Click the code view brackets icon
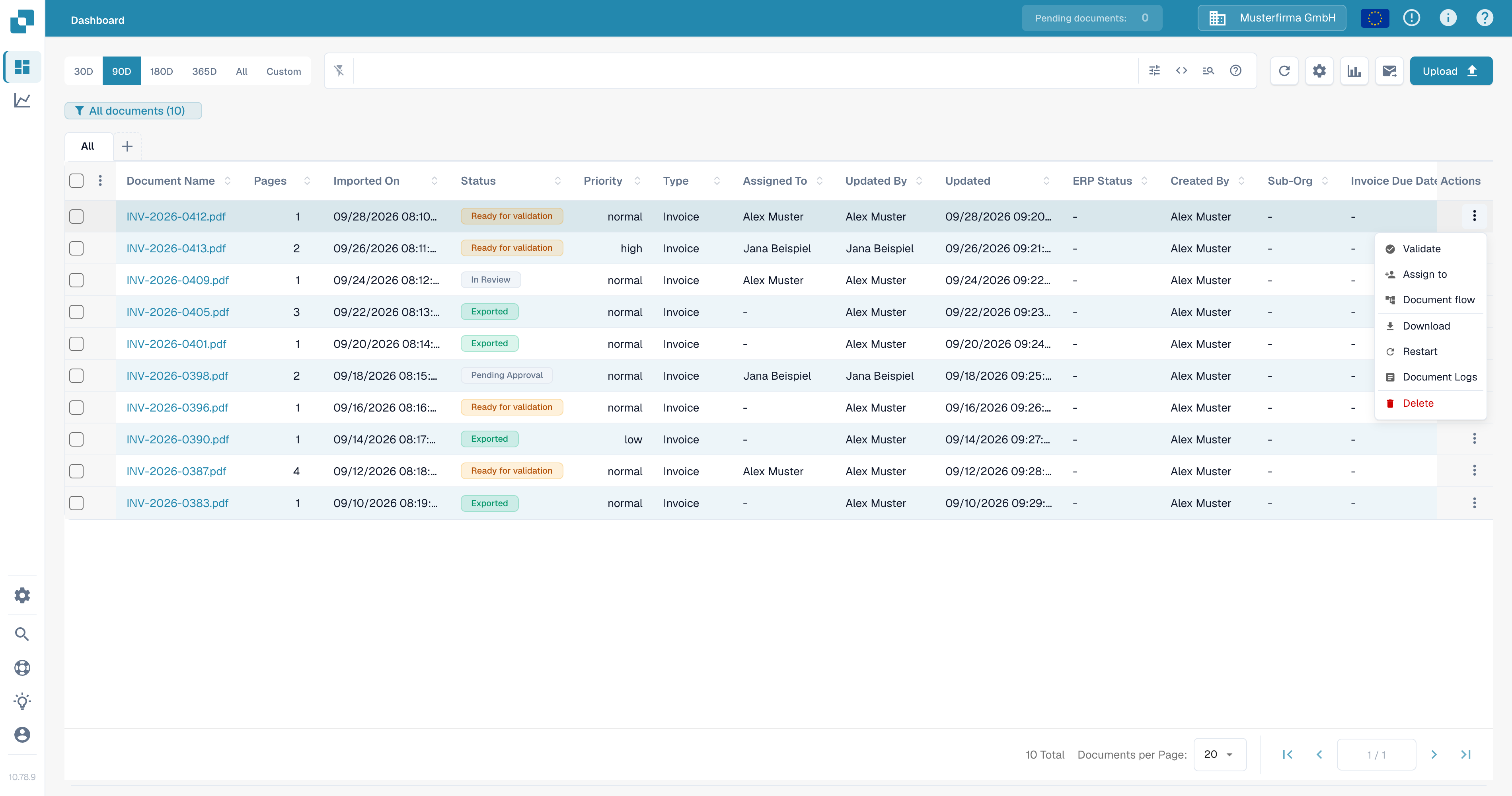This screenshot has height=796, width=1512. 1181,71
